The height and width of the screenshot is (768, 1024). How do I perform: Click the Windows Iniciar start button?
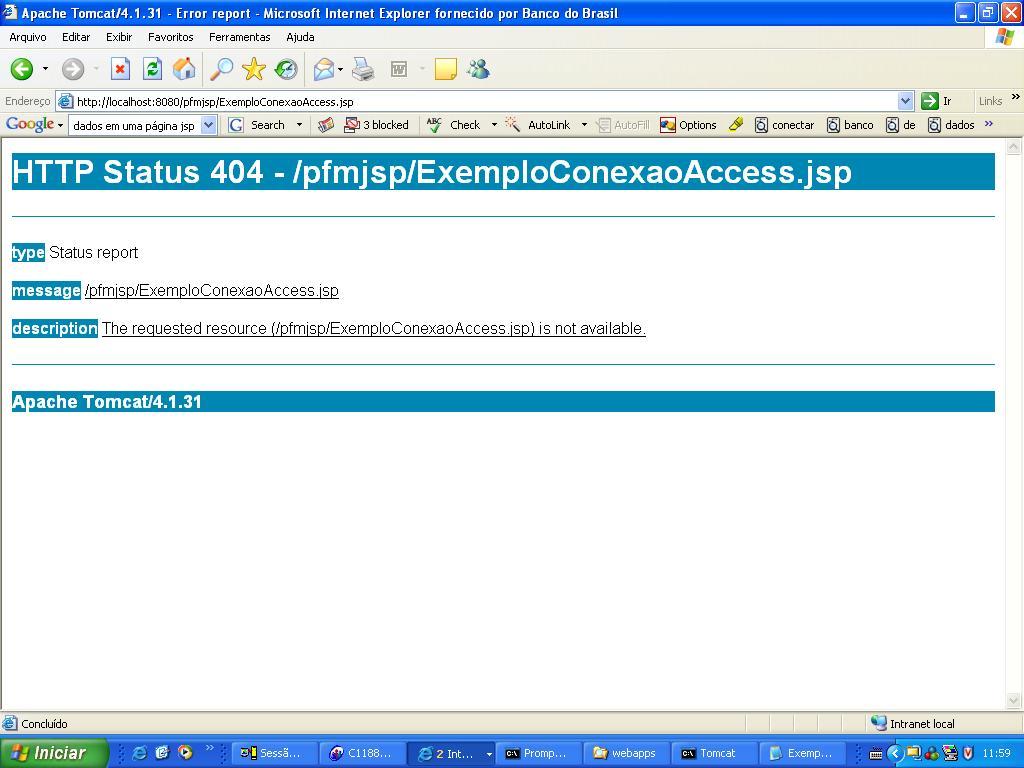pyautogui.click(x=52, y=753)
